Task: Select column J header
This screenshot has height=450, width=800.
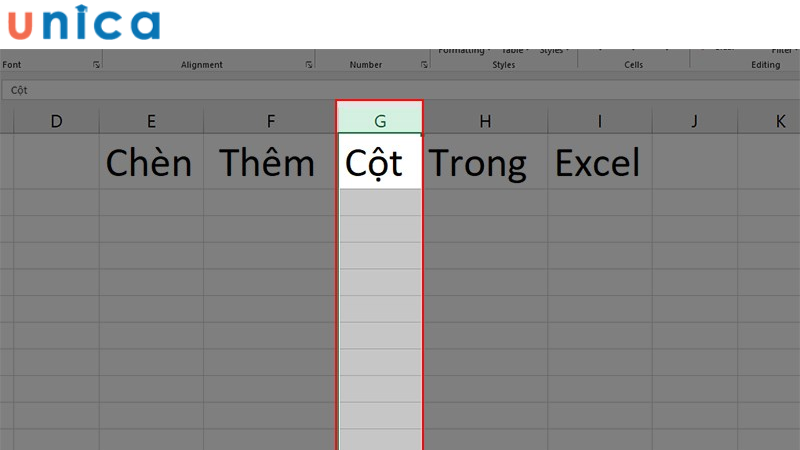Action: 694,121
